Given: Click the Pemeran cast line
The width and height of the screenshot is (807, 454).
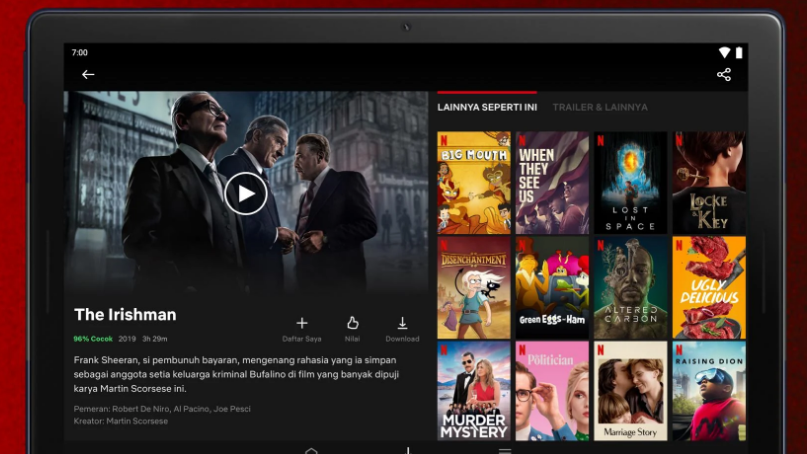Looking at the screenshot, I should click(x=162, y=409).
